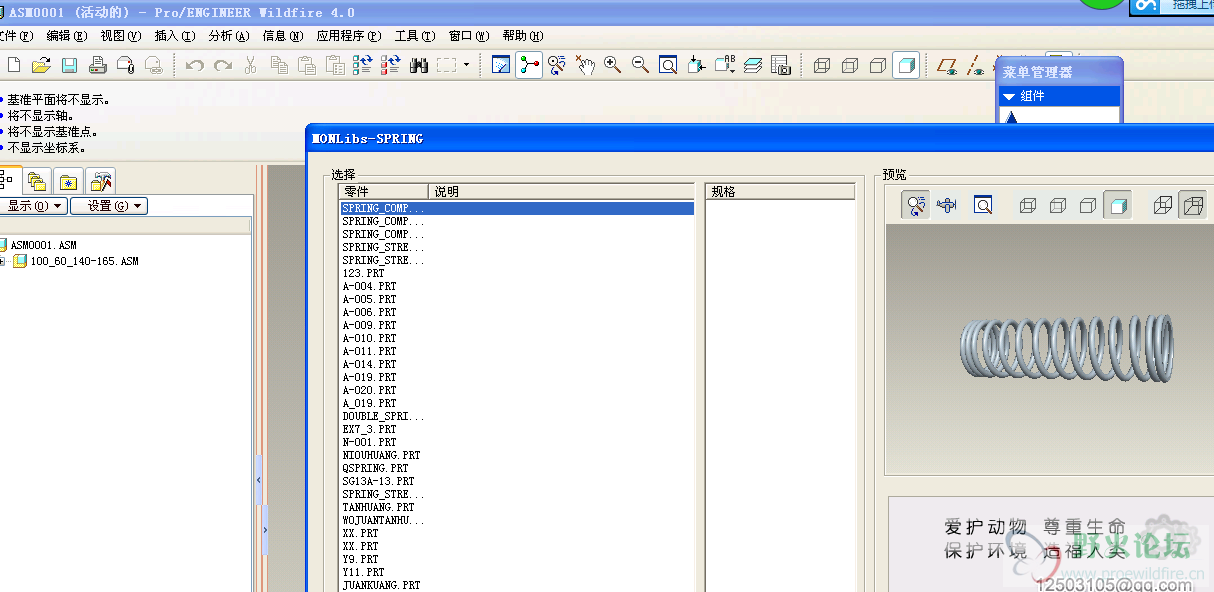Toggle spin center in the main toolbar
The image size is (1214, 592).
529,65
